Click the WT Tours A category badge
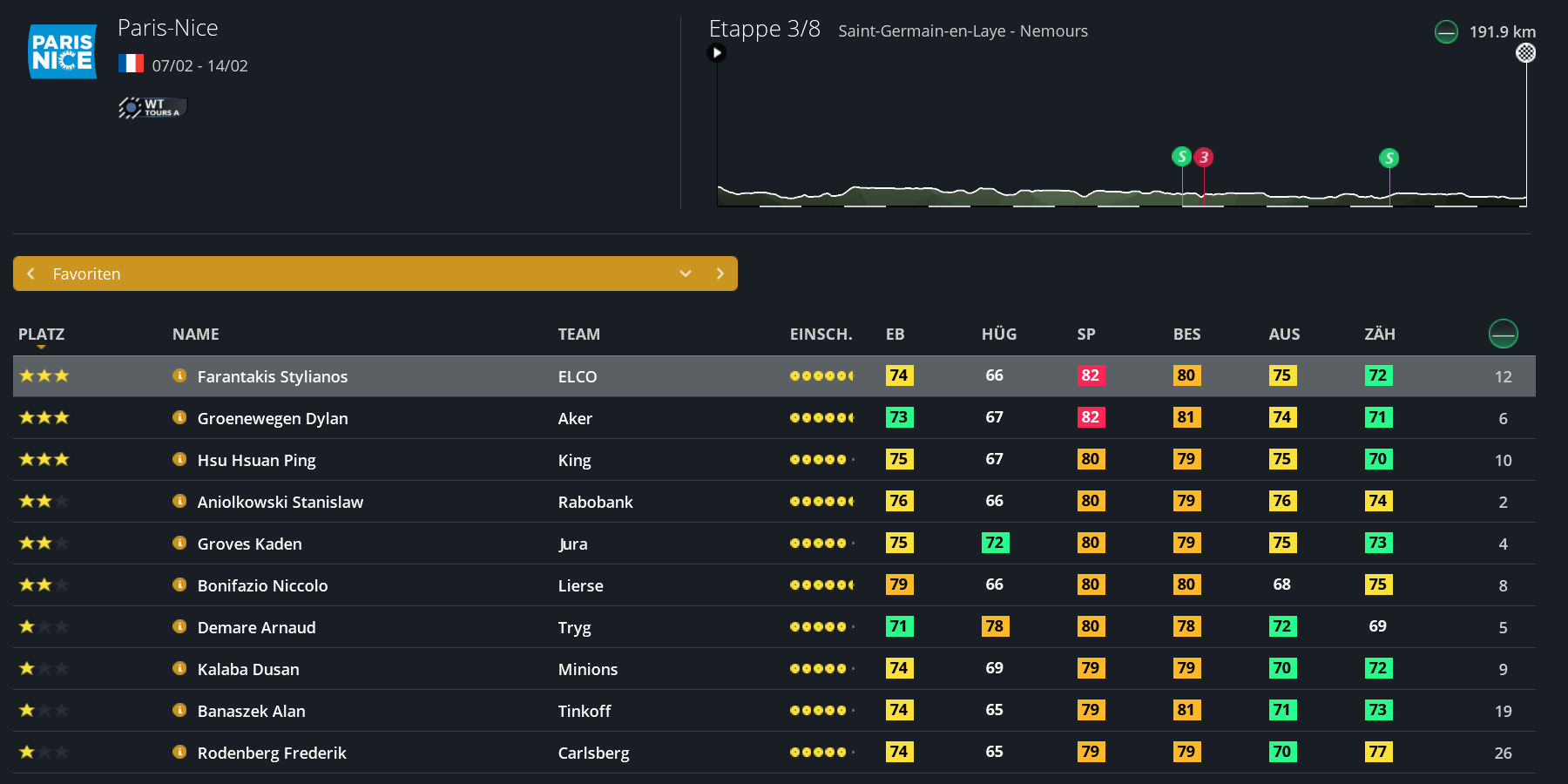The image size is (1568, 784). pos(152,107)
